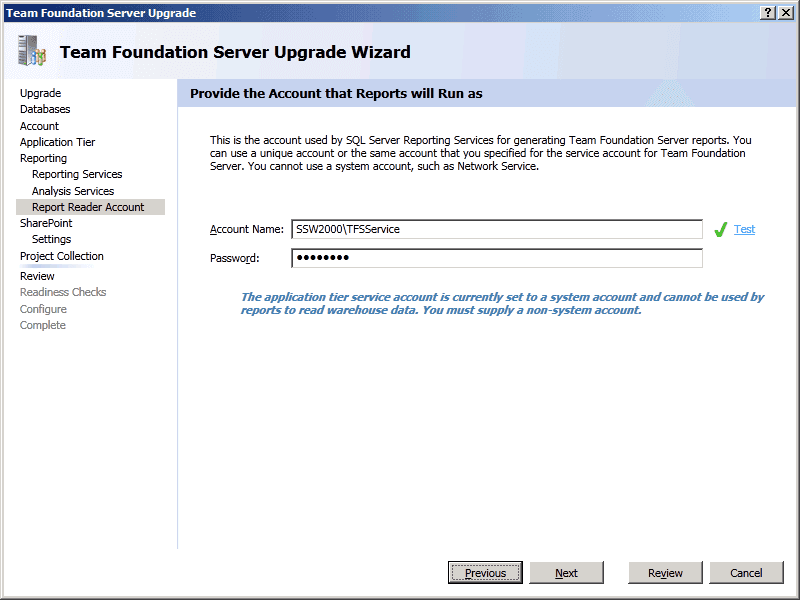Screen dimensions: 800x600
Task: Select the SharePoint section in sidebar
Action: click(x=46, y=223)
